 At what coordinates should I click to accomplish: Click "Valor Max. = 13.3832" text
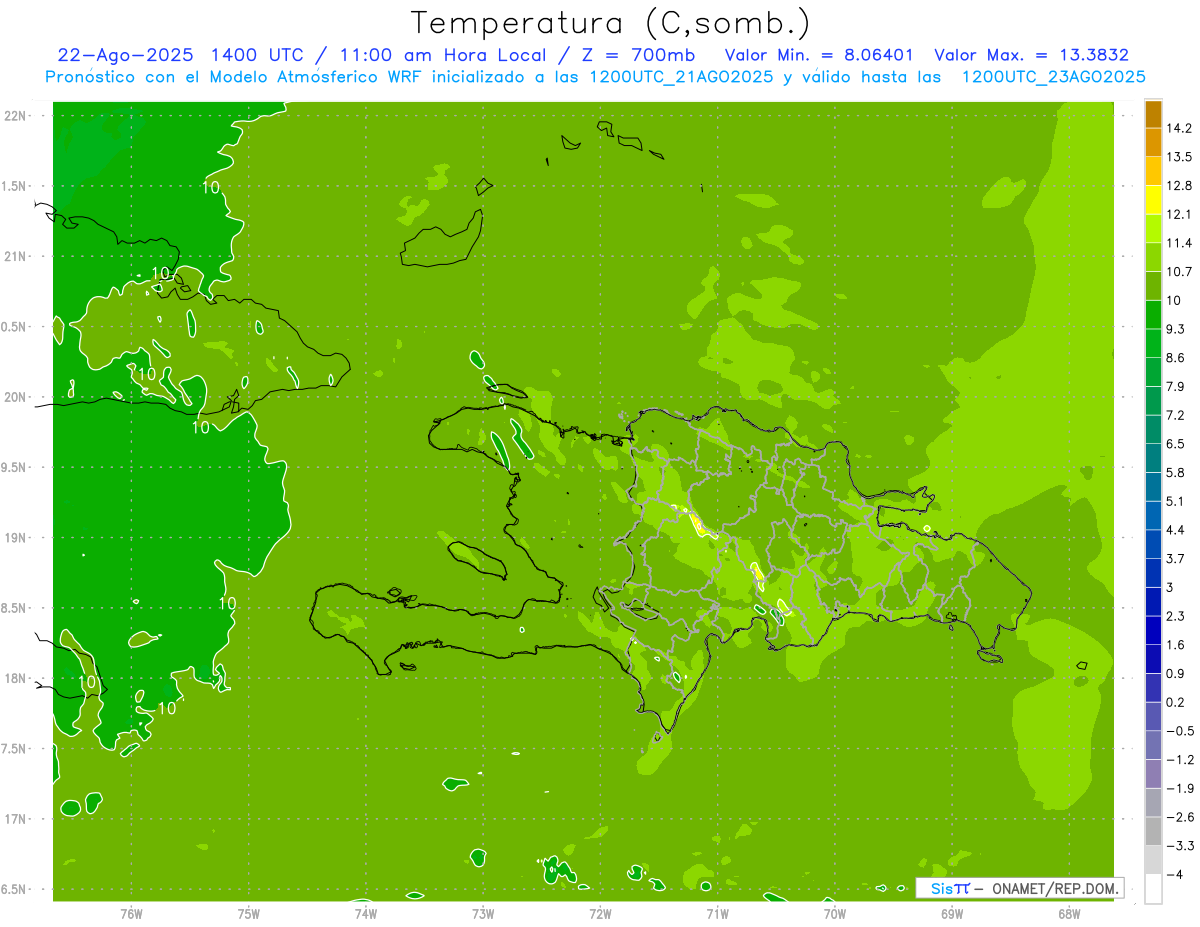(1031, 55)
